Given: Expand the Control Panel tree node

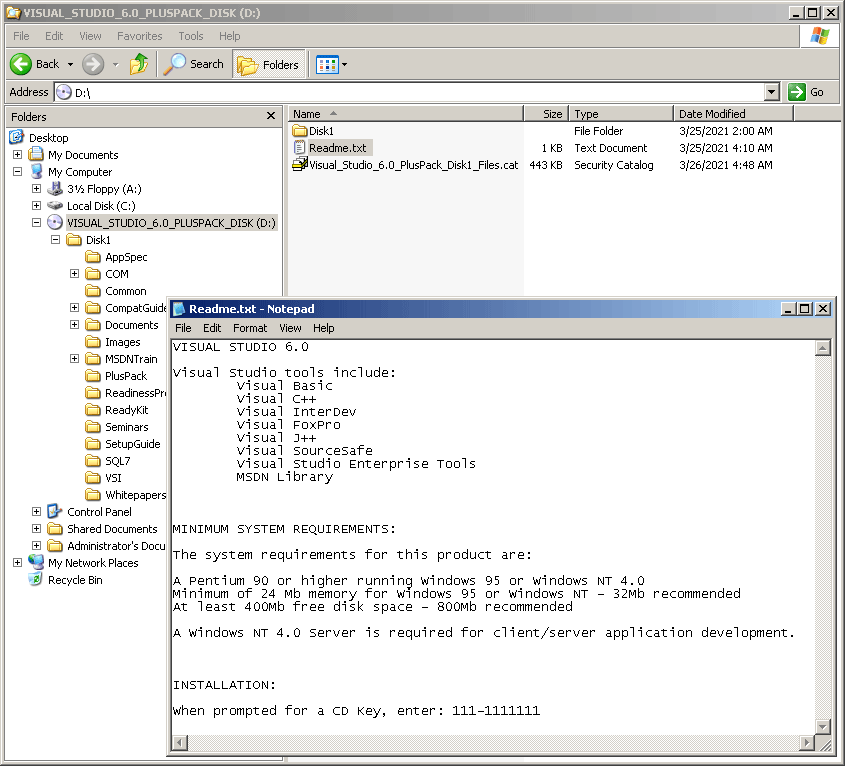Looking at the screenshot, I should (x=36, y=512).
